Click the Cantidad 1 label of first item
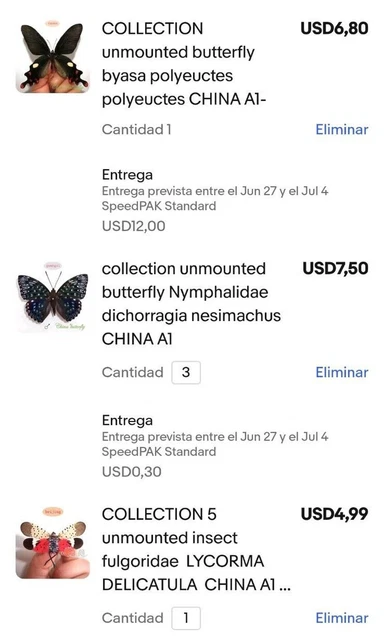 136,129
